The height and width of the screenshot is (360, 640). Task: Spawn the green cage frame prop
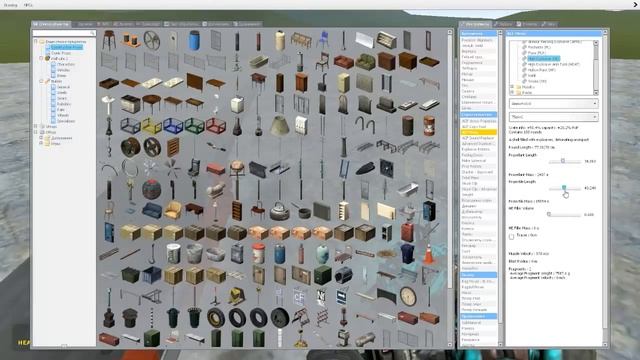(x=194, y=126)
